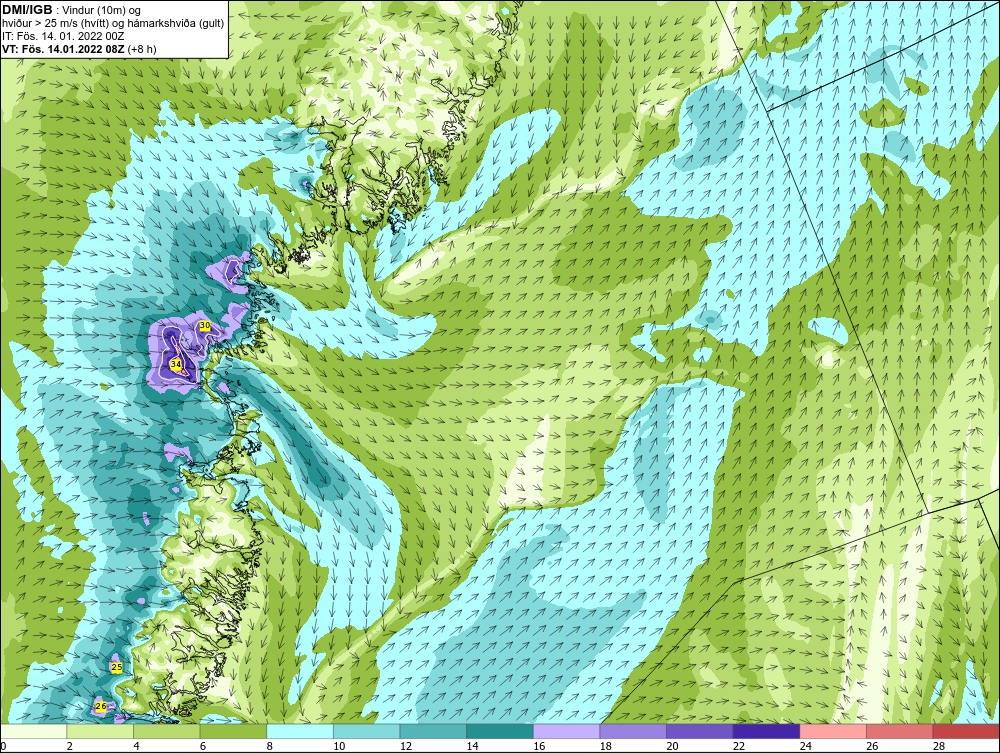Click the 'VT: Fös. 14.01.2022 08Z (+8 h)' line
Viewport: 1000px width, 753px height.
[x=79, y=48]
